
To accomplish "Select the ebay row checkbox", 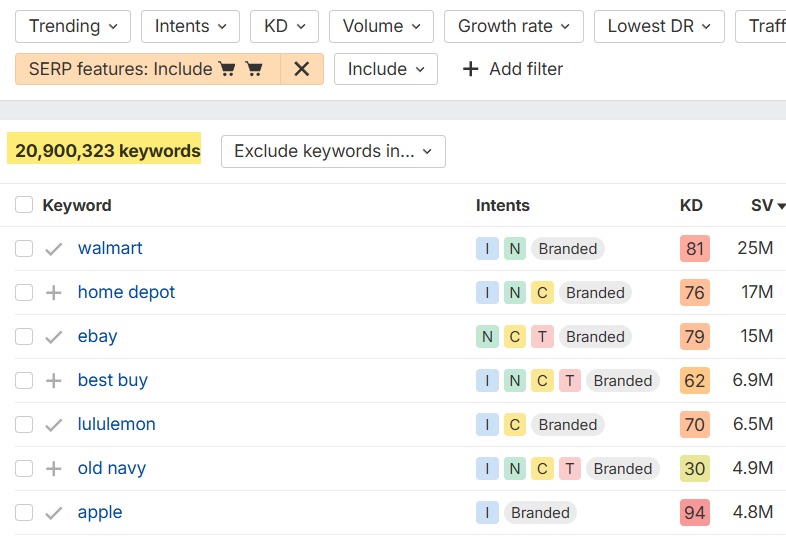I will click(x=24, y=337).
